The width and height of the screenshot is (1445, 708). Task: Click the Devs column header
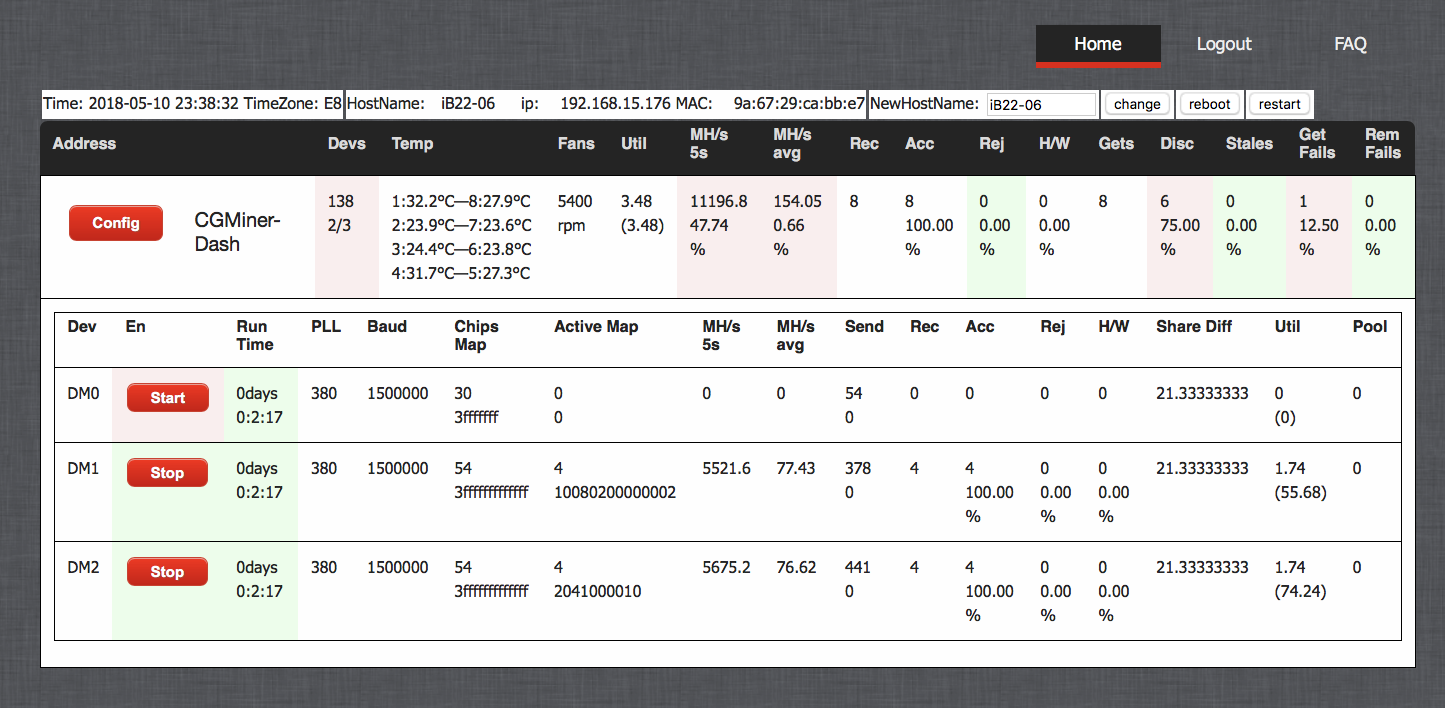pyautogui.click(x=347, y=143)
